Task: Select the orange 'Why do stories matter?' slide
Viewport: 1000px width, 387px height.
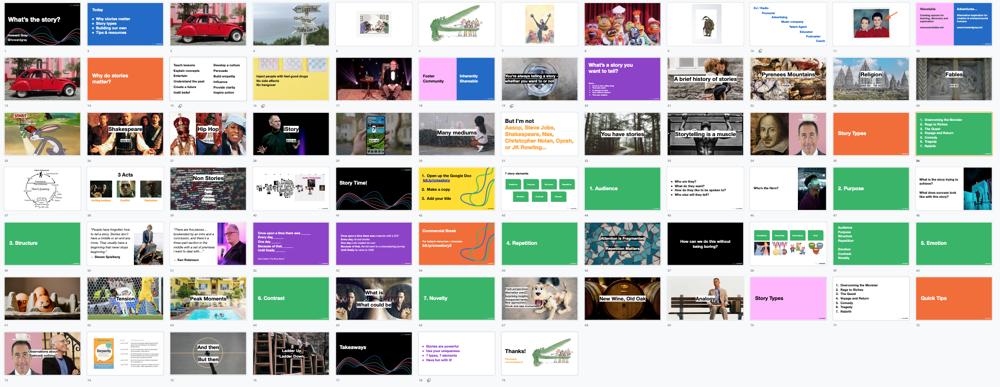Action: point(125,79)
